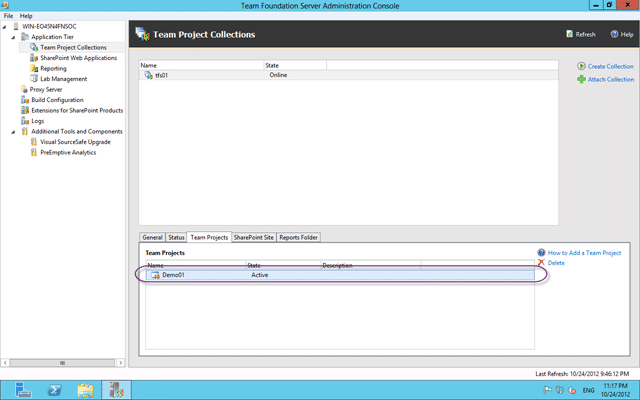
Task: Select Lab Management in the tree
Action: 64,79
